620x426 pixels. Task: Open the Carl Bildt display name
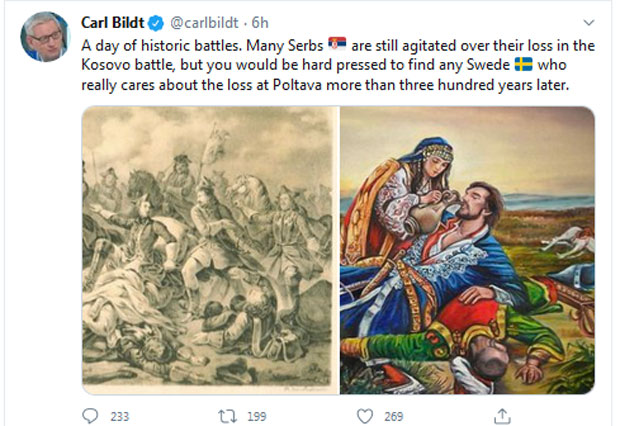[x=113, y=22]
